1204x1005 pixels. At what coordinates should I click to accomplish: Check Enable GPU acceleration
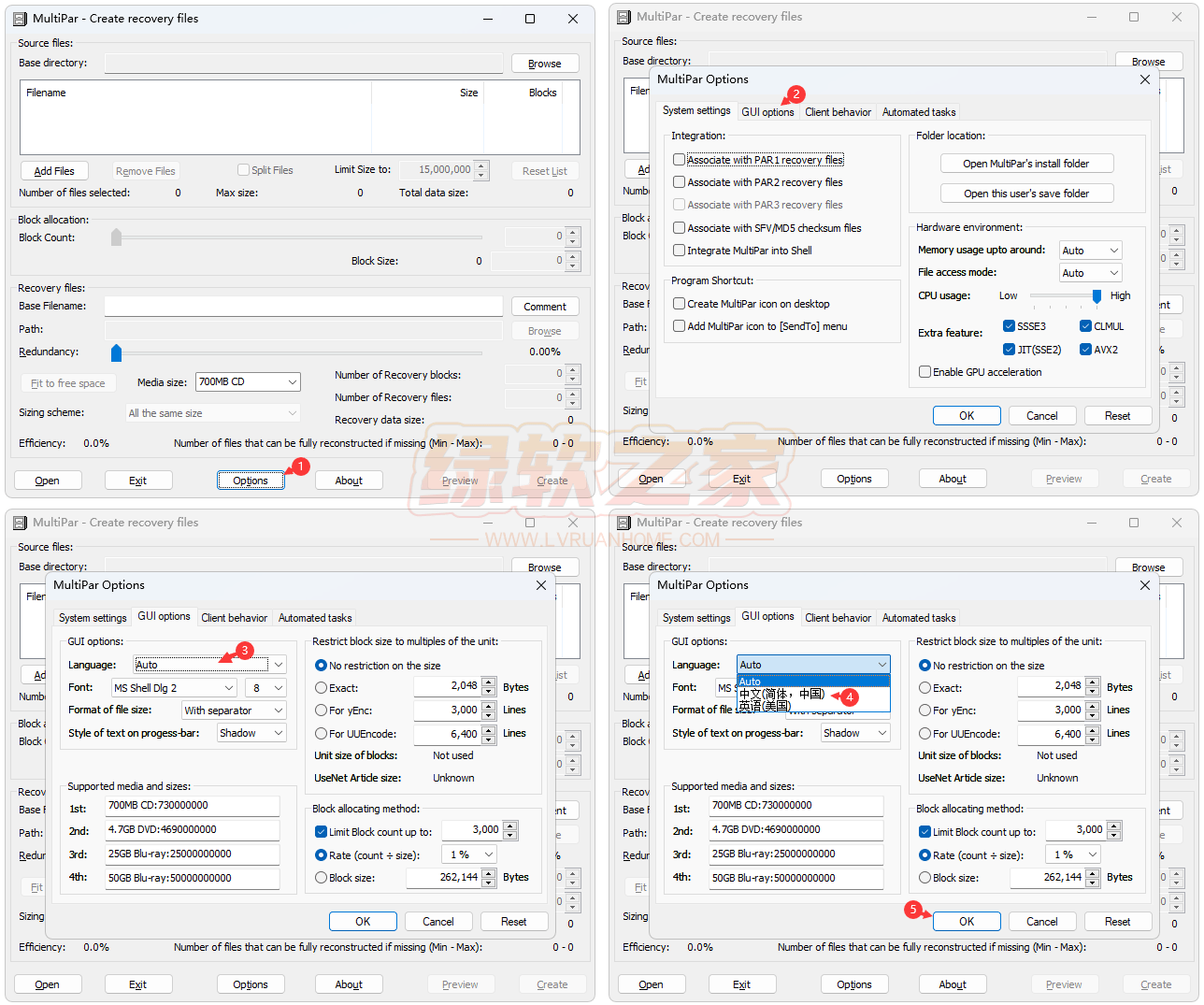coord(924,372)
